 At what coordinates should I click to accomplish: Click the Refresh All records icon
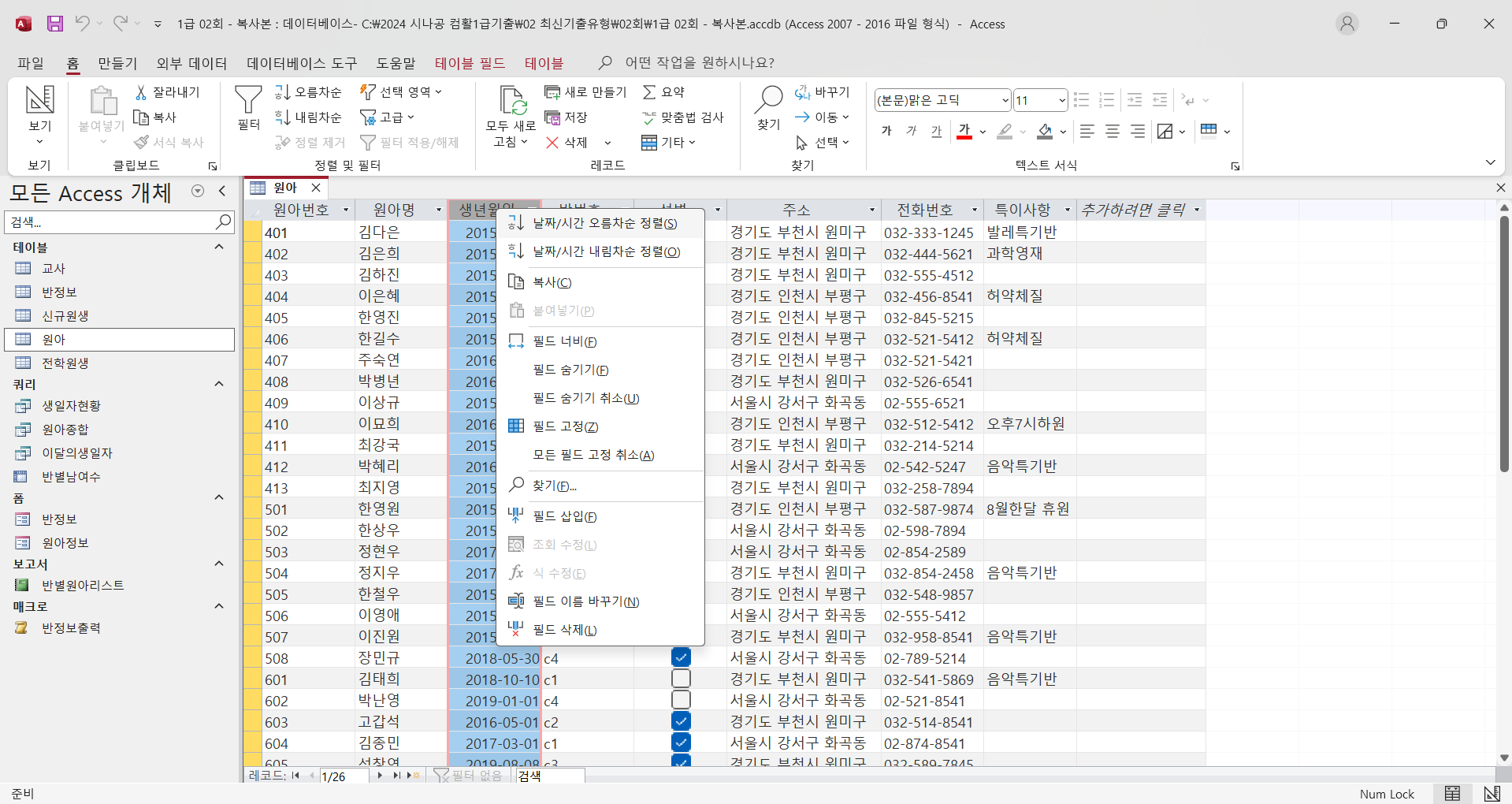(x=511, y=101)
